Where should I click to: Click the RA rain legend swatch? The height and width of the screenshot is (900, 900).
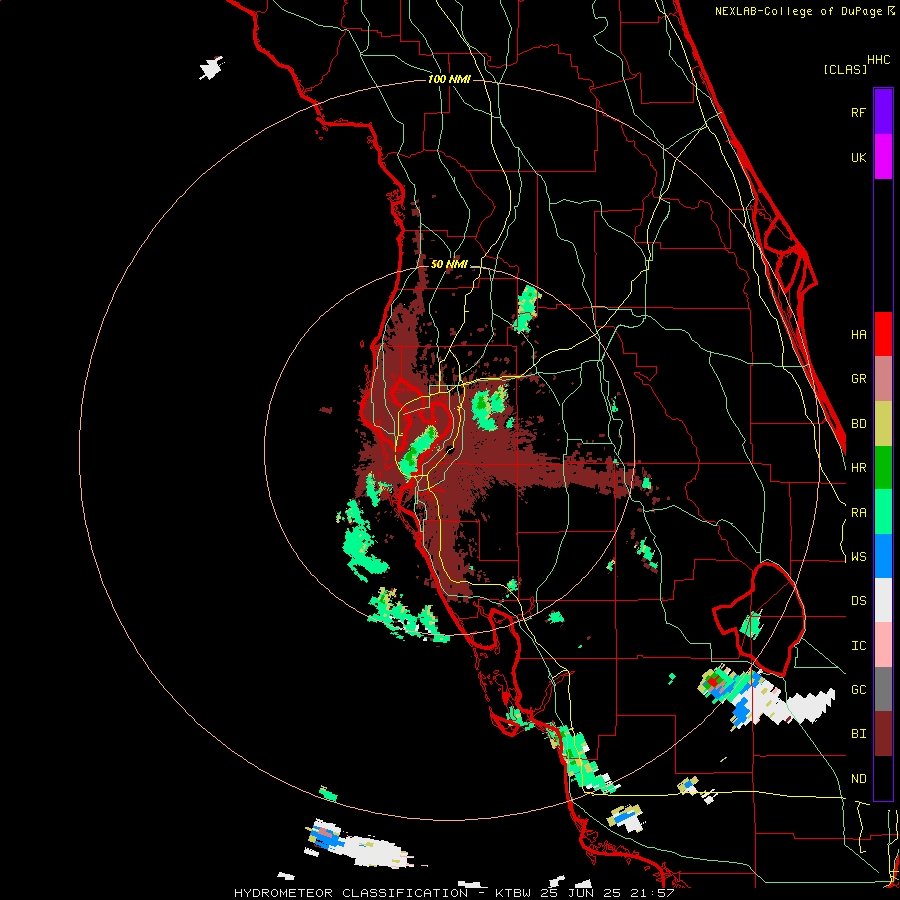(x=883, y=512)
